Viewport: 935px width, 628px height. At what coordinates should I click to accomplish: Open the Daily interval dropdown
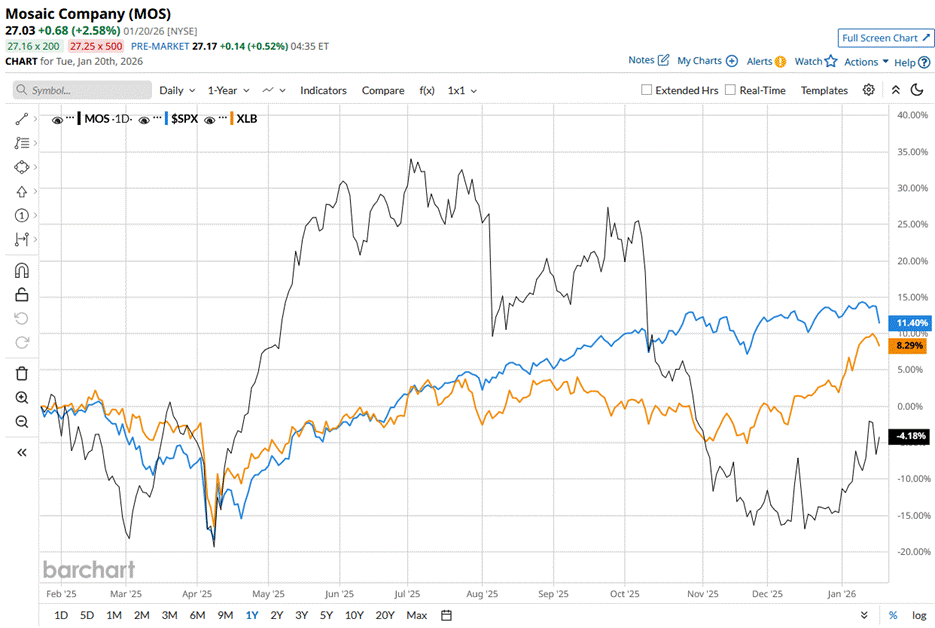(x=177, y=90)
